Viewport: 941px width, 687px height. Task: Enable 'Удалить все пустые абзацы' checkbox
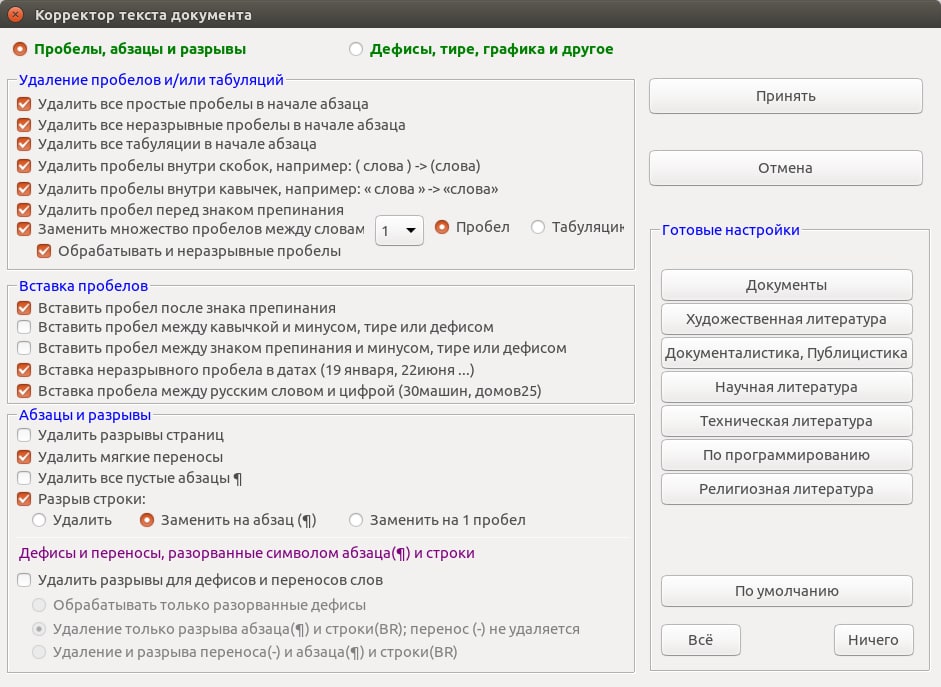(x=25, y=478)
